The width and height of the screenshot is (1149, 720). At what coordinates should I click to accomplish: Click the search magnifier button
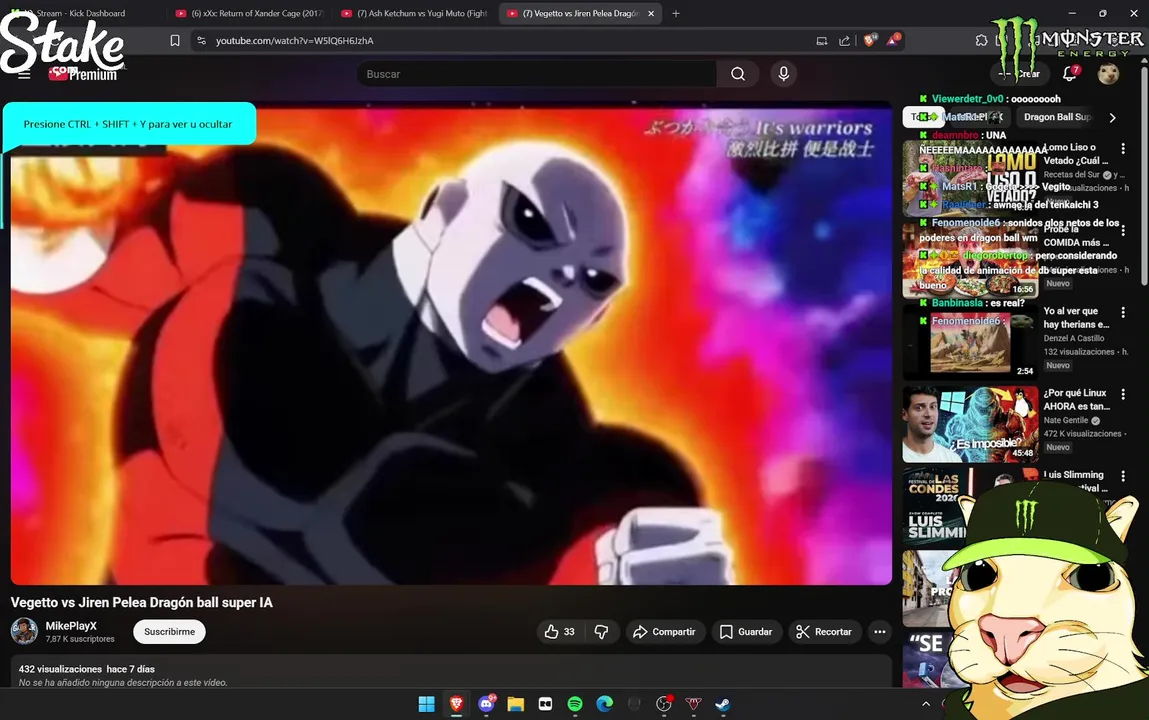pos(738,74)
